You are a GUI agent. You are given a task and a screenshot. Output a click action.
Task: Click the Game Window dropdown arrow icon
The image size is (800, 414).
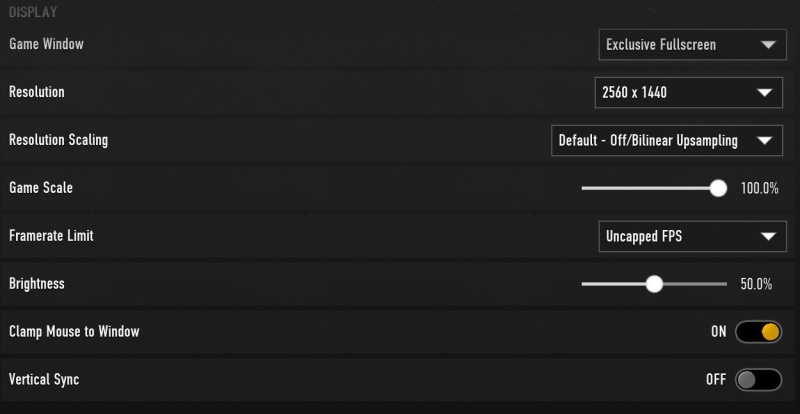767,45
